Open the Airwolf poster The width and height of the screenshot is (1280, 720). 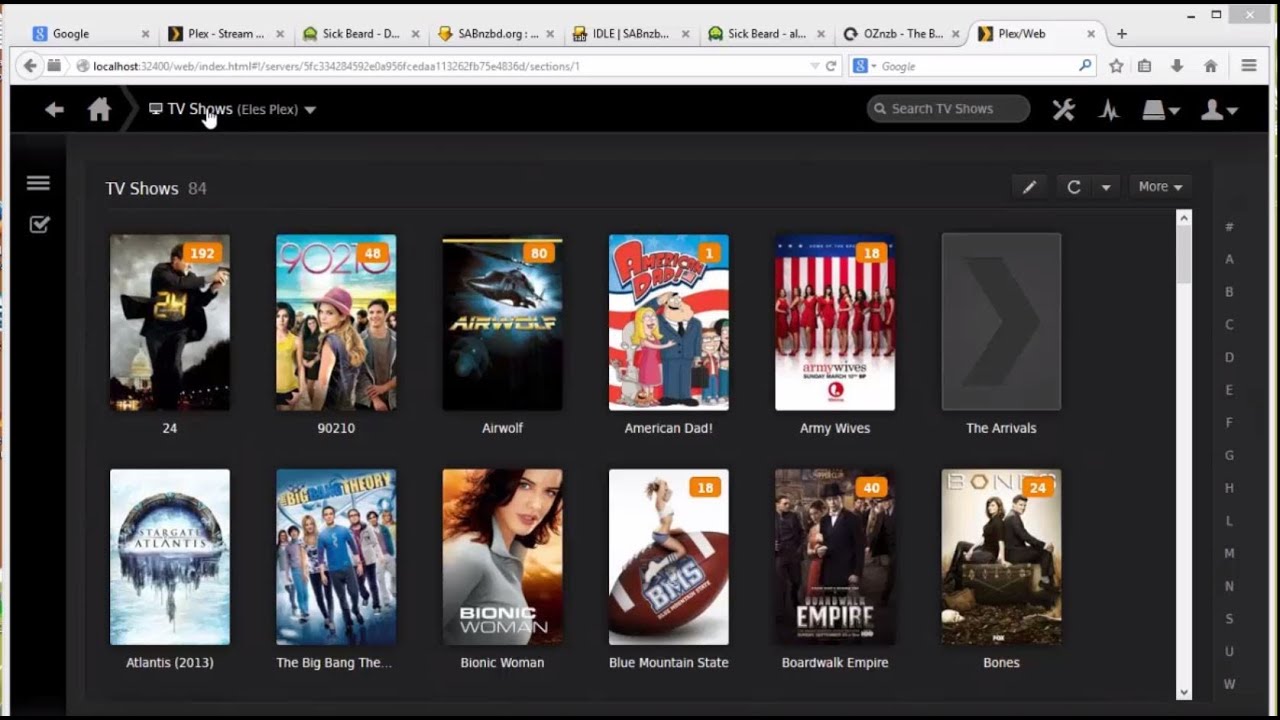click(502, 323)
